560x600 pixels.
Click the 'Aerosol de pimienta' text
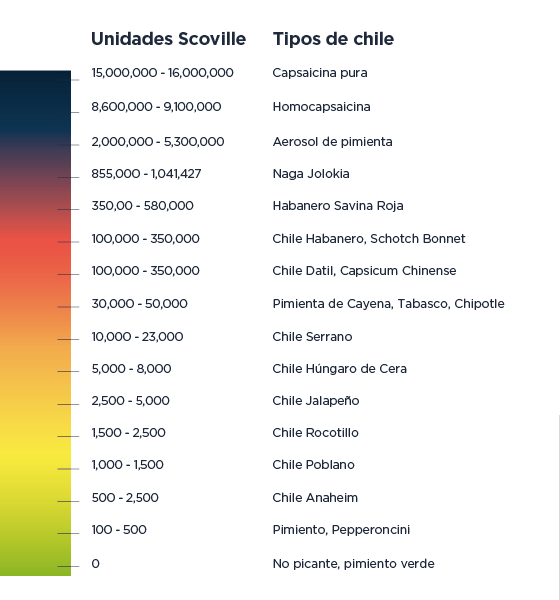click(333, 142)
